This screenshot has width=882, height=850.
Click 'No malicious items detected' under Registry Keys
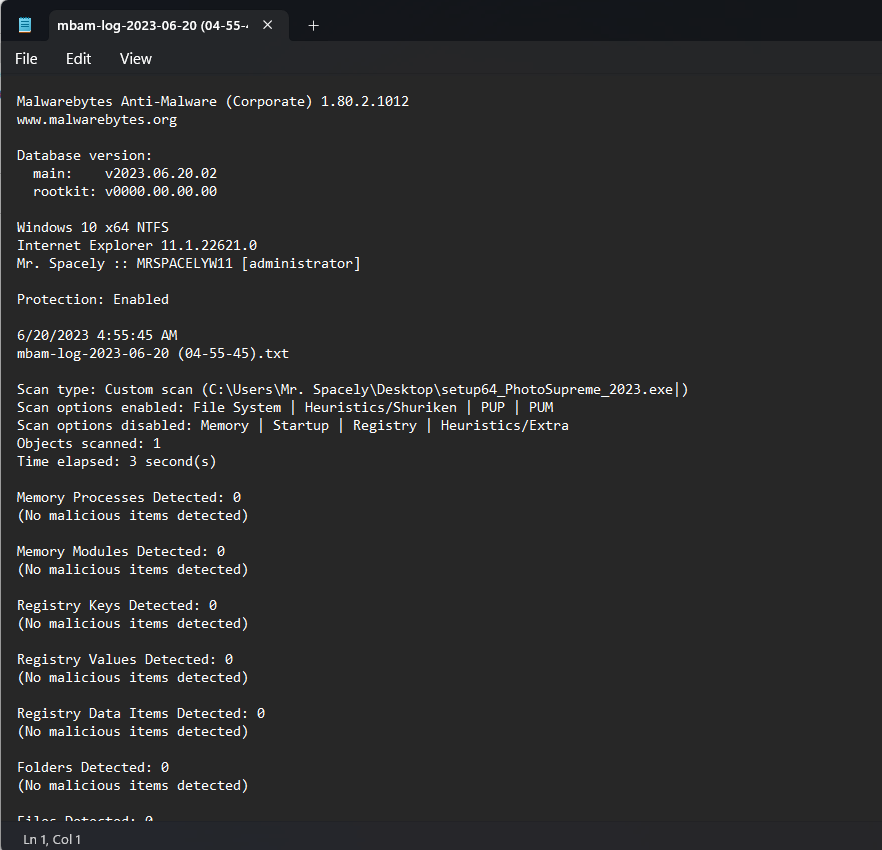tap(133, 623)
